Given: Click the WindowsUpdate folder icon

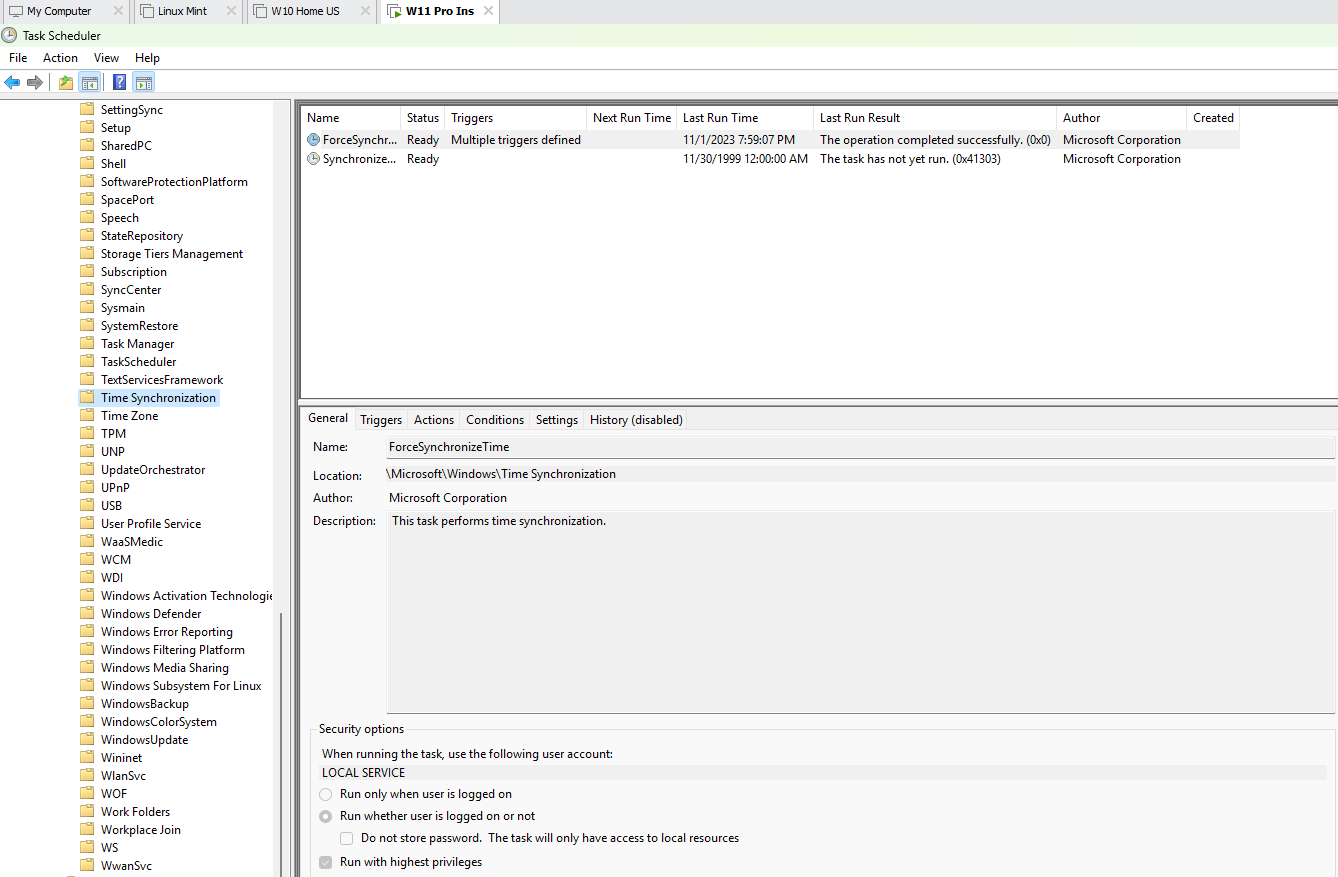Looking at the screenshot, I should [x=87, y=740].
